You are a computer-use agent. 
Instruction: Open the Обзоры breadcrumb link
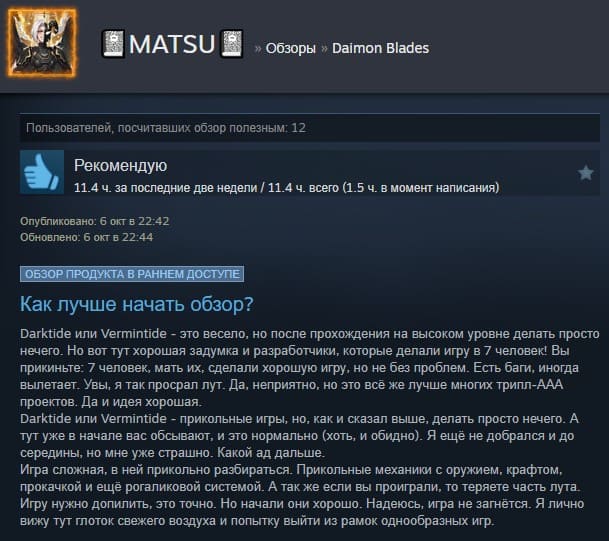[291, 49]
